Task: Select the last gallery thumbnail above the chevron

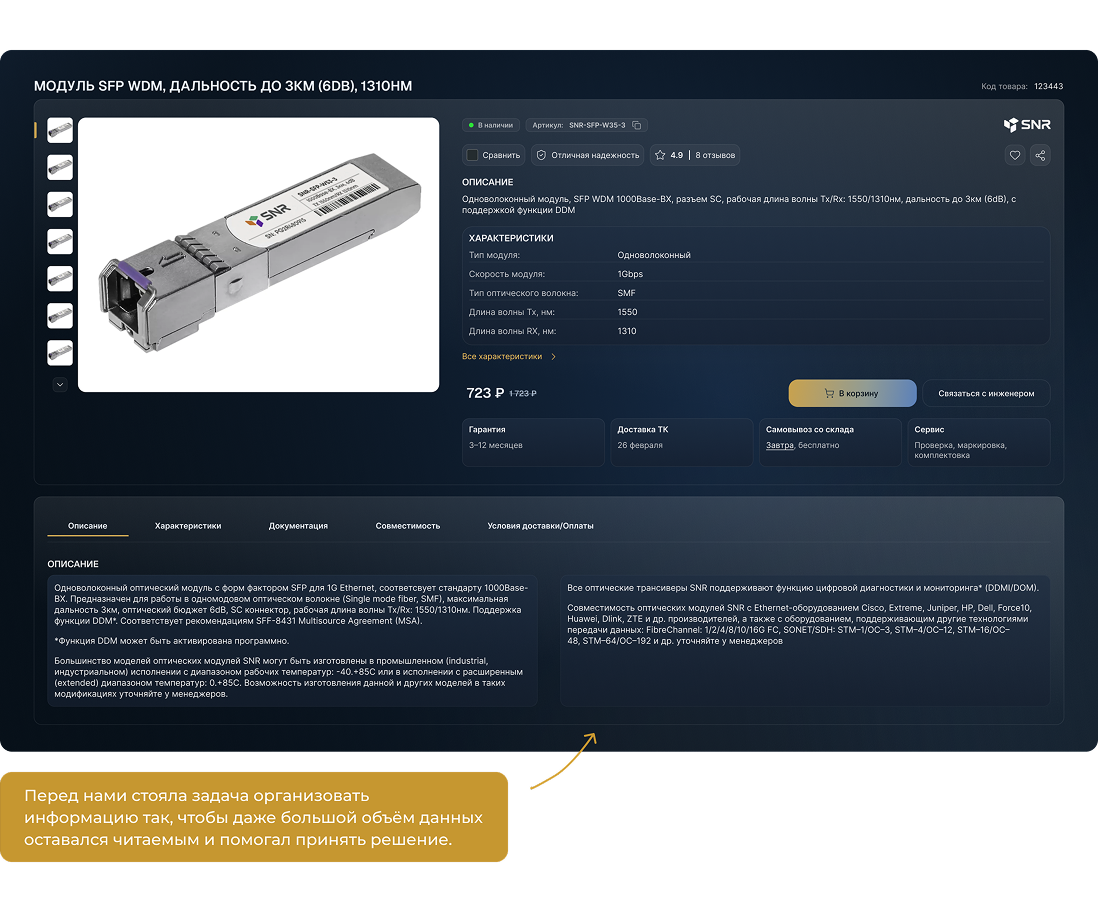Action: click(x=60, y=353)
